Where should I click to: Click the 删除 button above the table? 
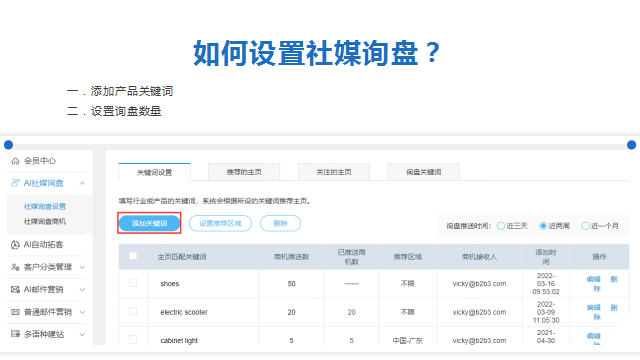tap(280, 223)
